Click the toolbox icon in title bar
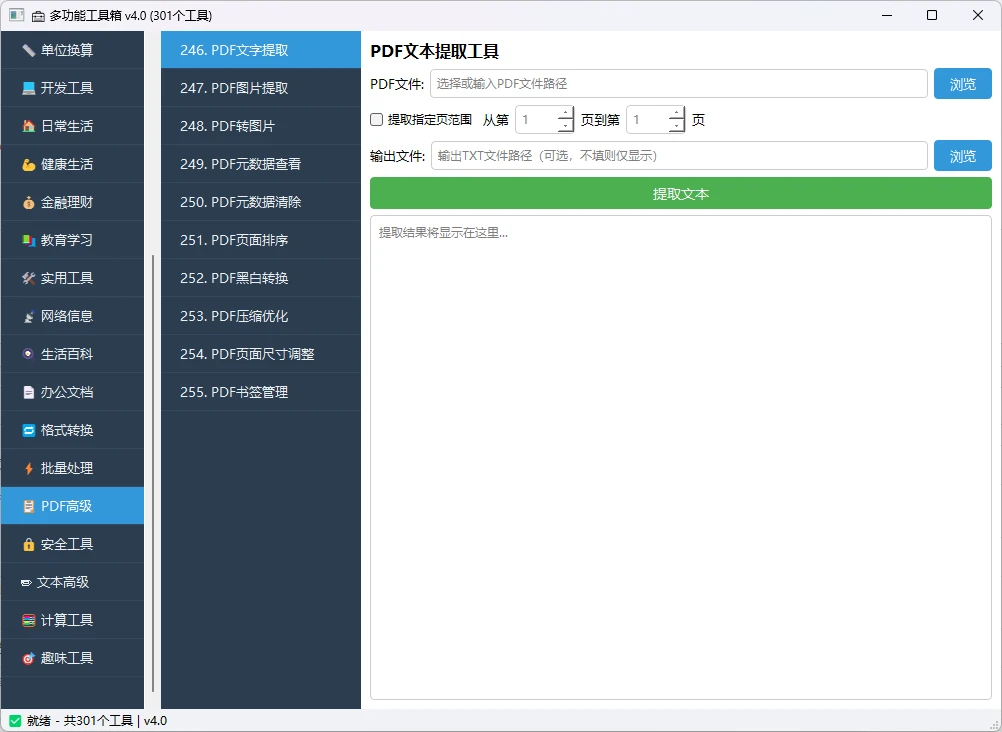Image resolution: width=1002 pixels, height=732 pixels. click(38, 15)
